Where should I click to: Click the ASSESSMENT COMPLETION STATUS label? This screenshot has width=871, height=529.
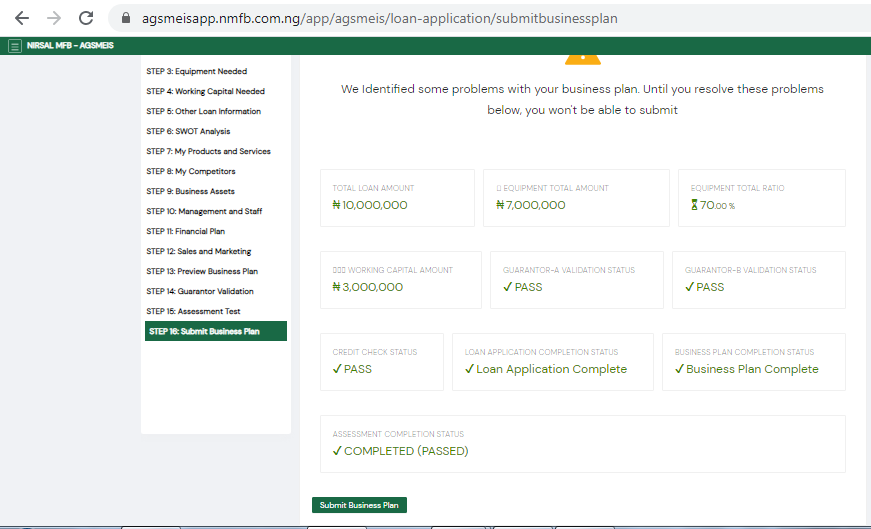pos(398,434)
